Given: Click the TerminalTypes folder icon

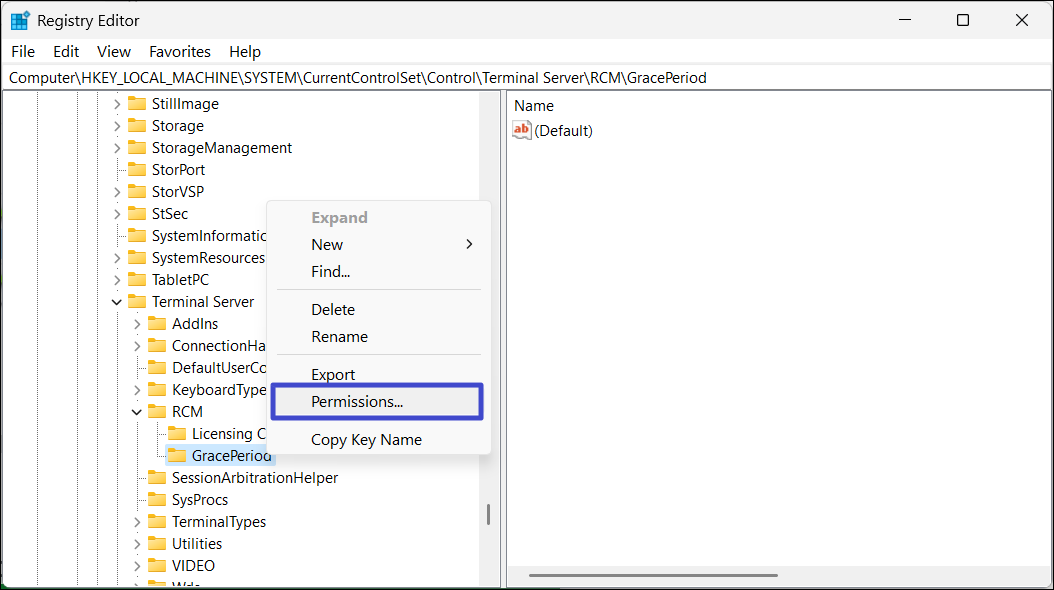Looking at the screenshot, I should click(157, 522).
